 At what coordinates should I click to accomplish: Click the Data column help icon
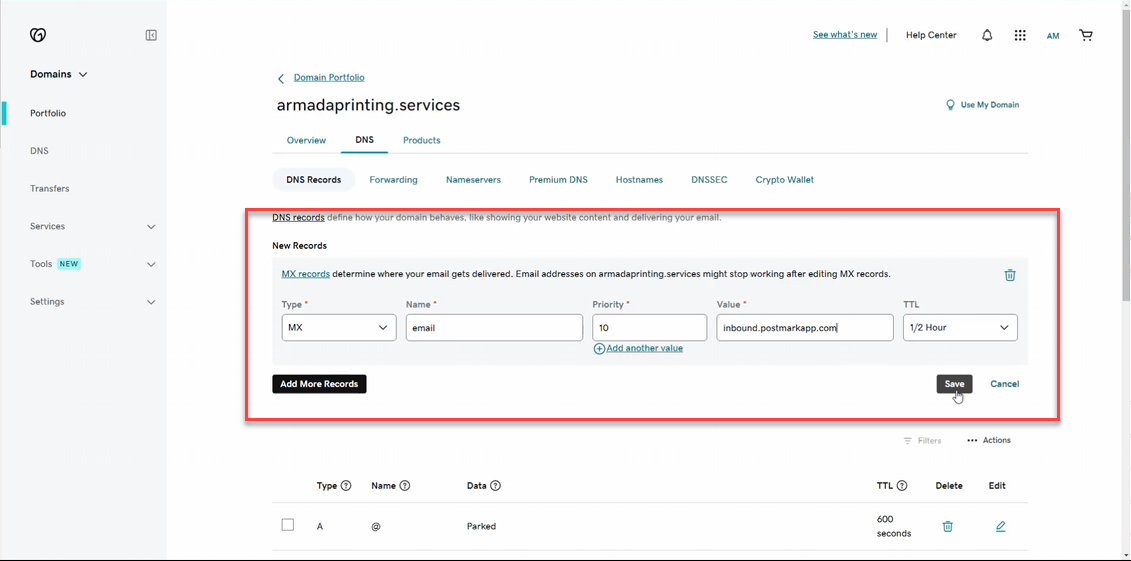[496, 486]
